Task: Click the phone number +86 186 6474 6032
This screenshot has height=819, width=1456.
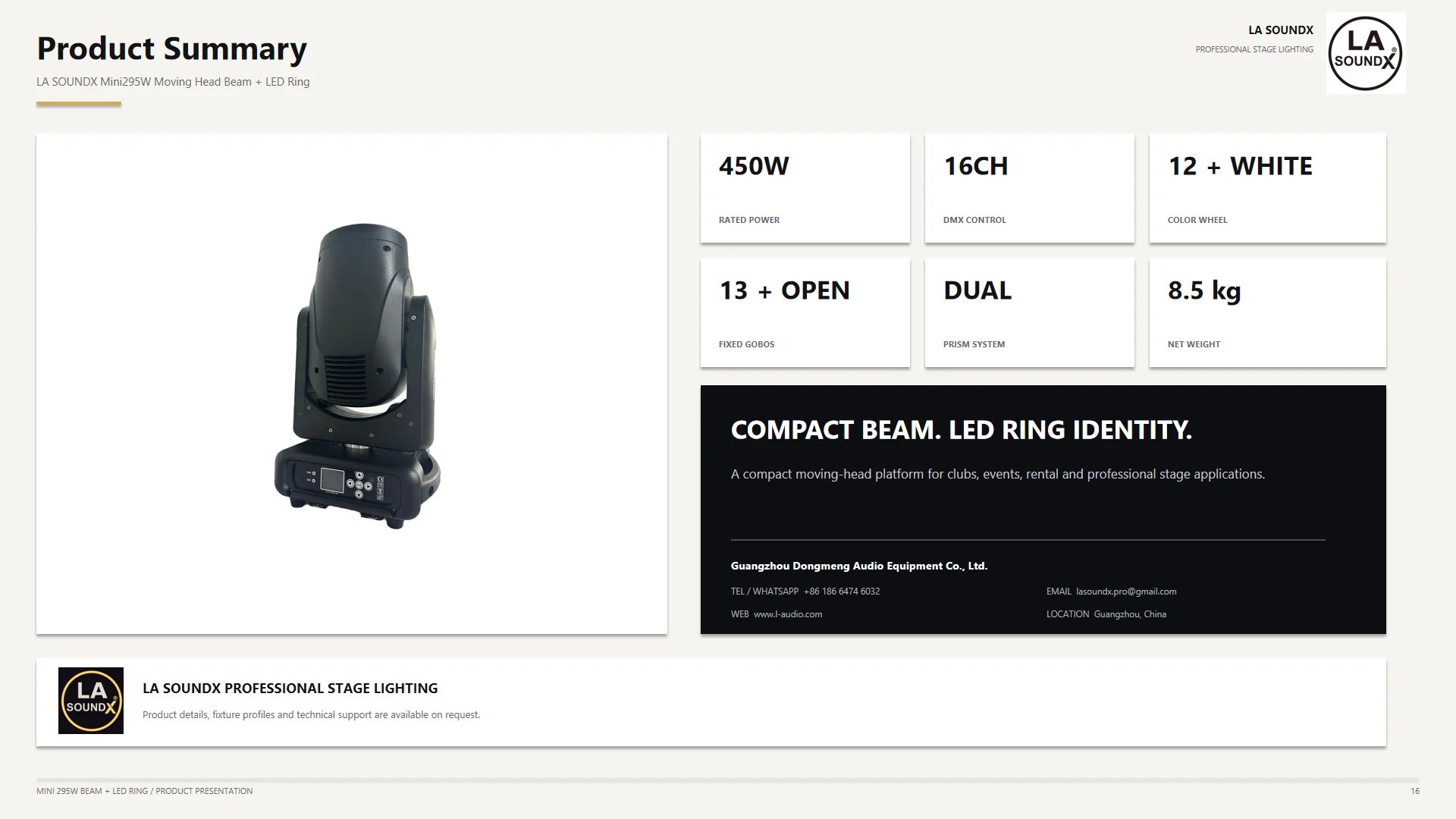Action: click(x=842, y=591)
